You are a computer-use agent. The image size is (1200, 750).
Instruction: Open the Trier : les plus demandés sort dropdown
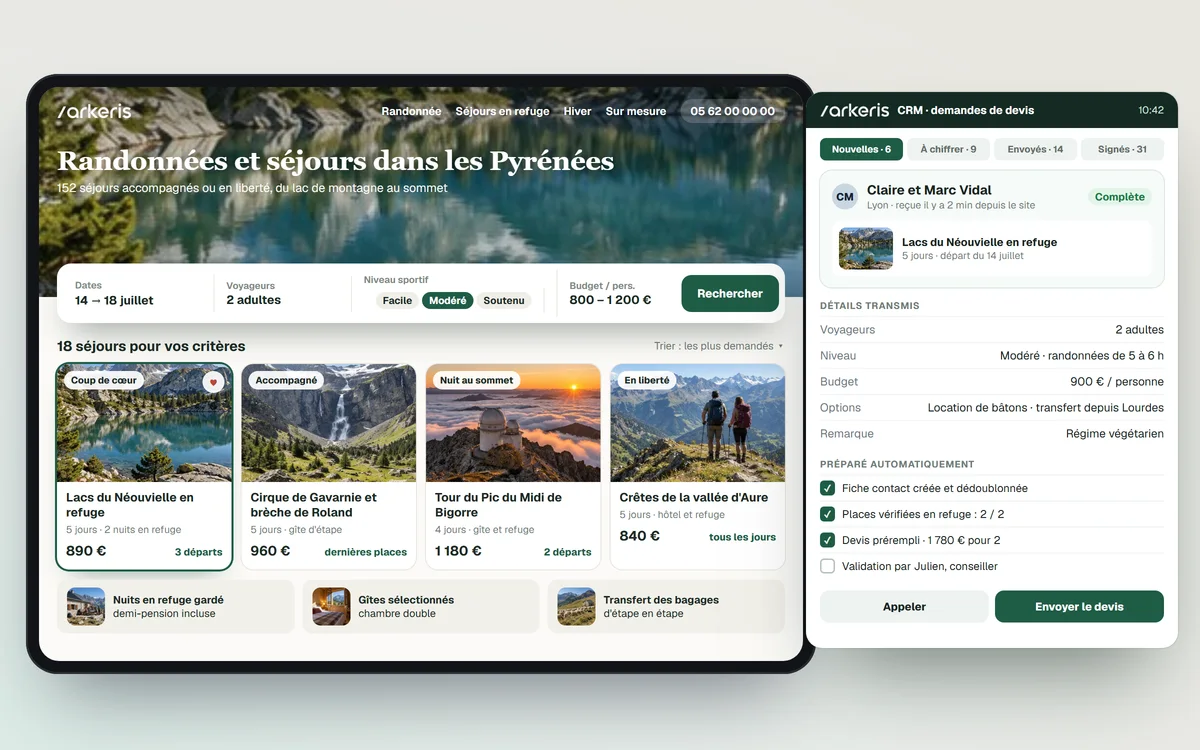click(718, 346)
